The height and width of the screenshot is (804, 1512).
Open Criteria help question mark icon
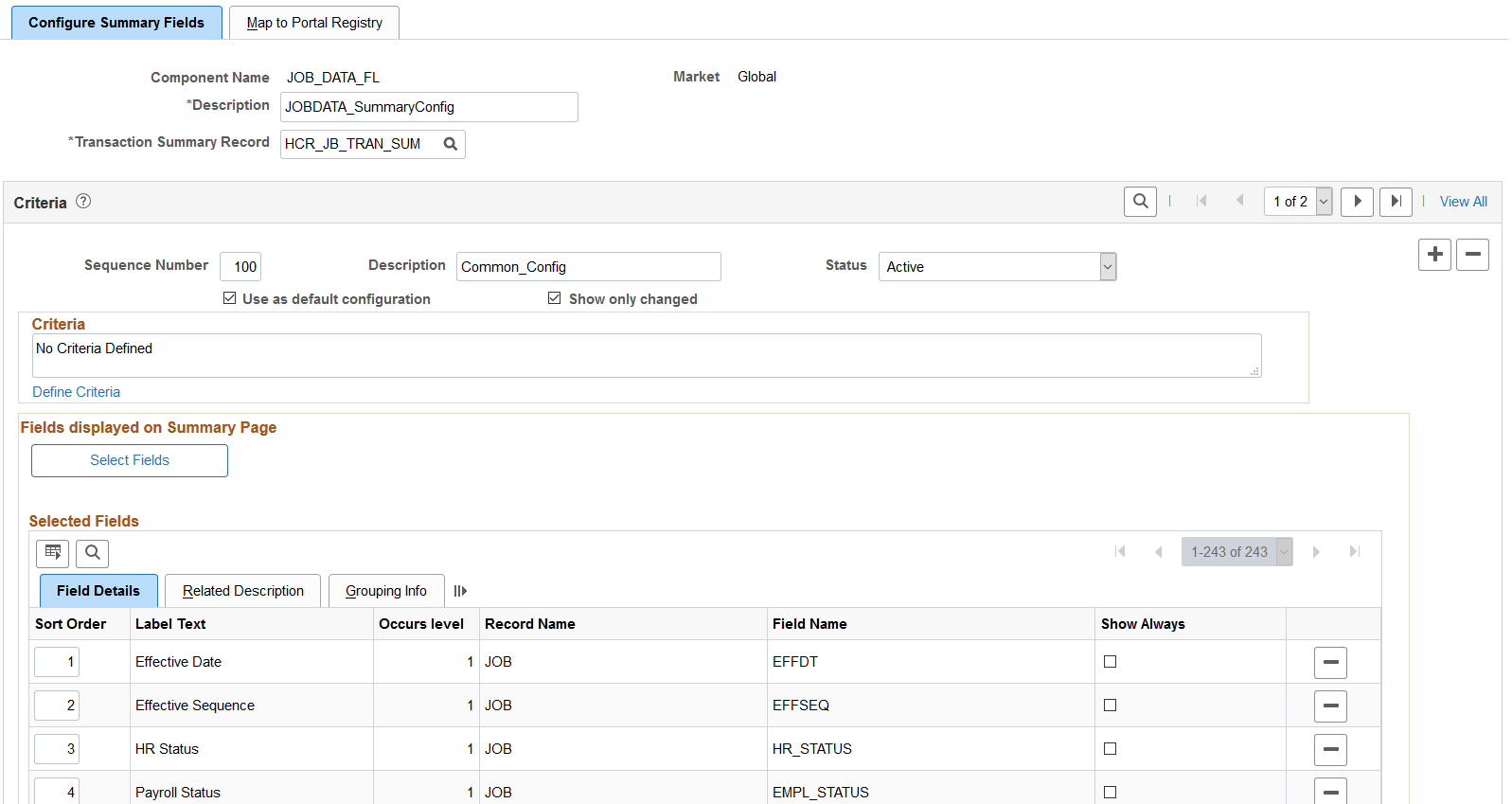[83, 201]
